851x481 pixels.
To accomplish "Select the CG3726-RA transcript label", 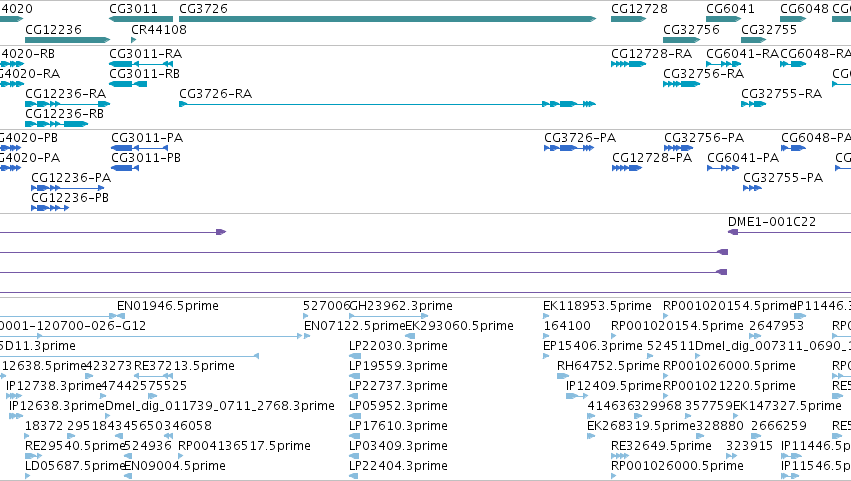I will [215, 94].
